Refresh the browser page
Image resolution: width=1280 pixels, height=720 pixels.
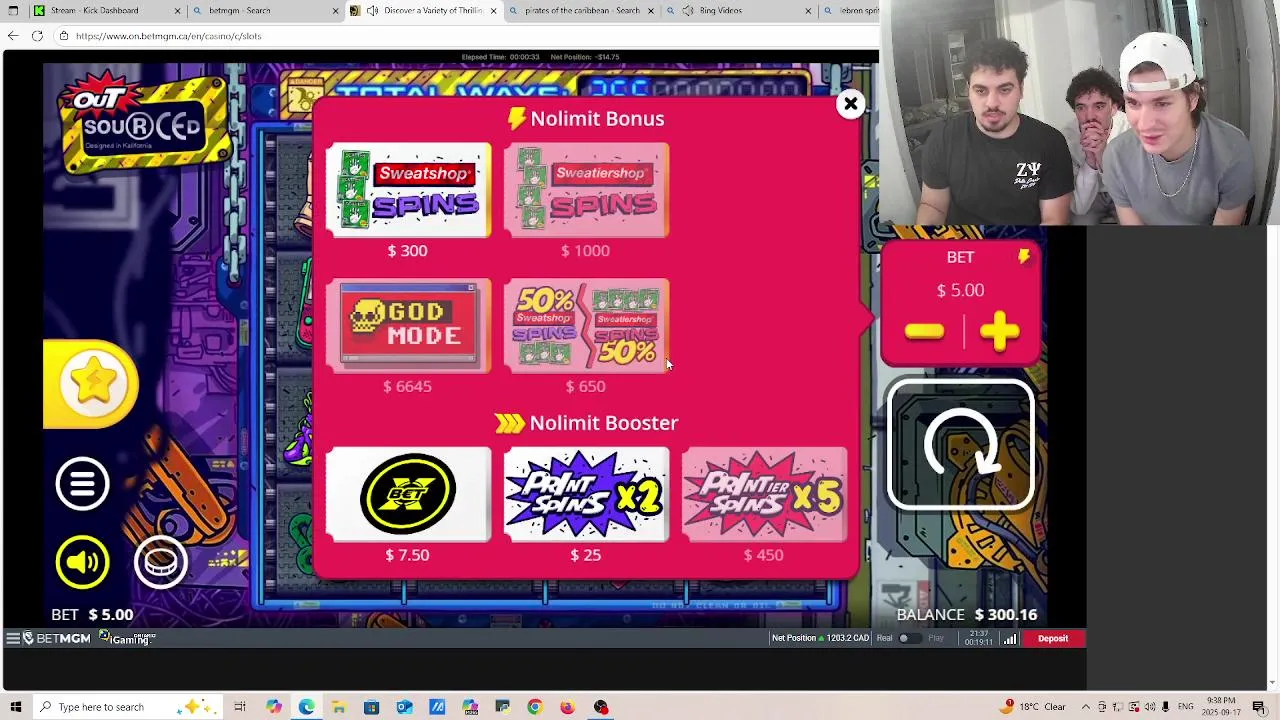point(37,36)
